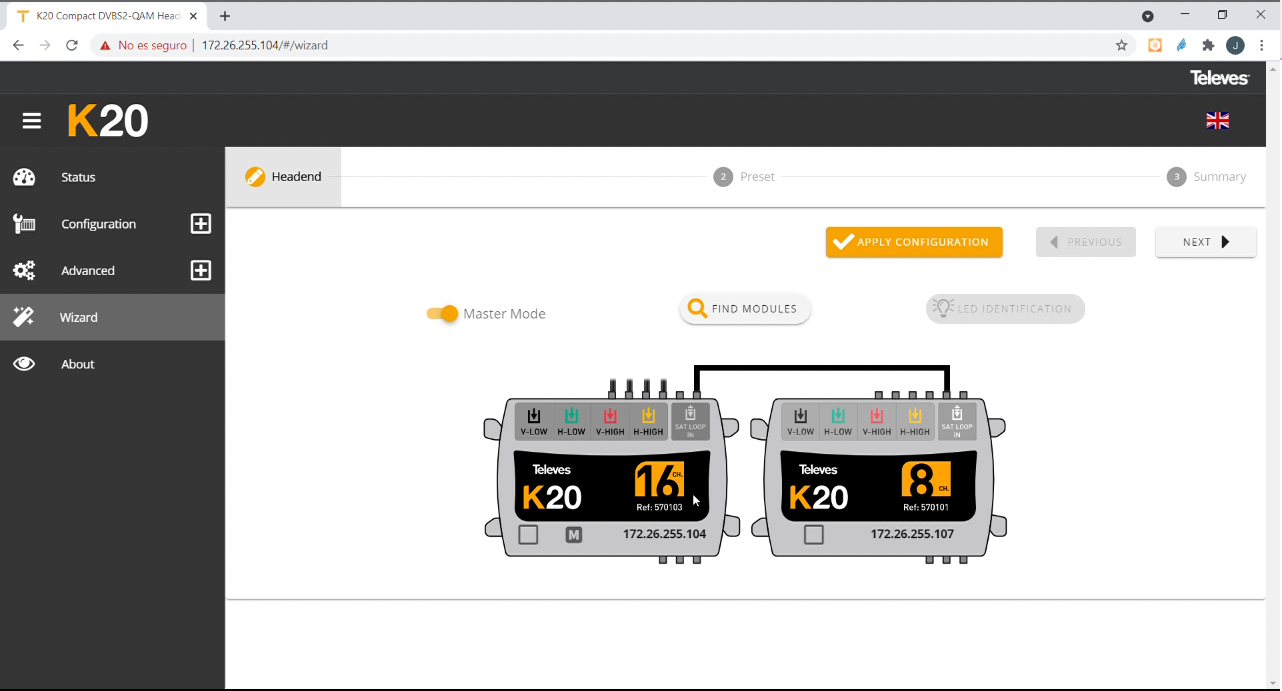Click the H-HIGH input on the 16-channel module
1282x691 pixels.
[x=648, y=421]
